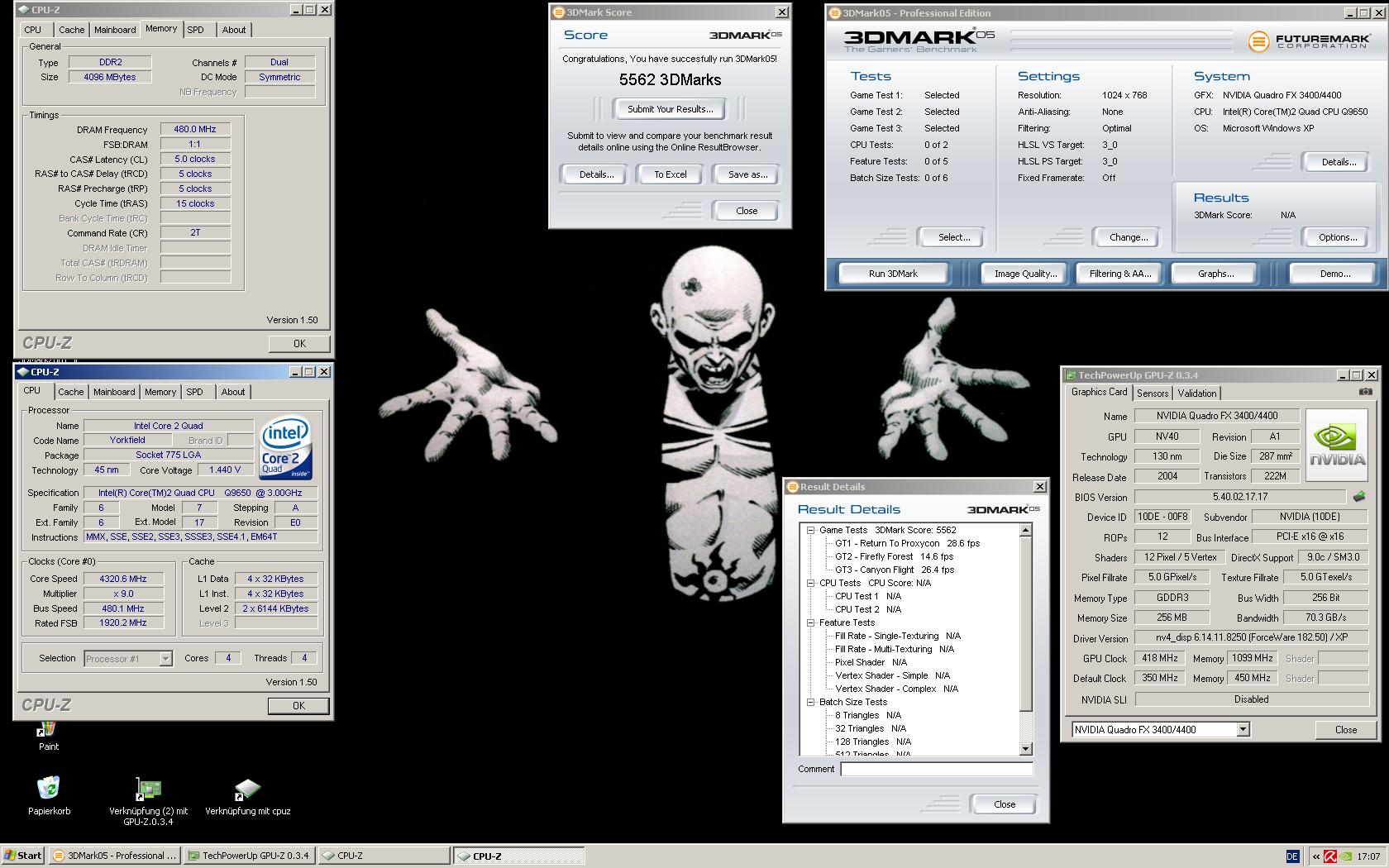
Task: Select GT3 - Canyon Flight result row
Action: [x=895, y=570]
